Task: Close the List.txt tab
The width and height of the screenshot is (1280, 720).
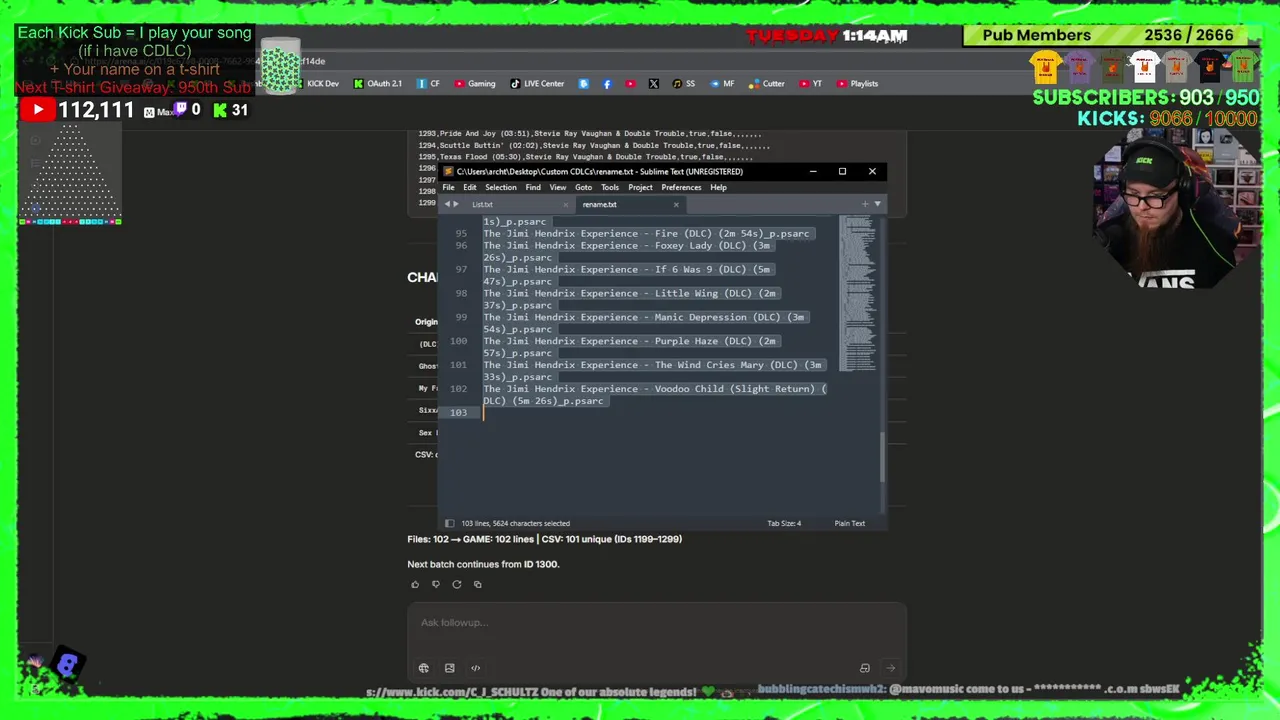Action: [x=565, y=204]
